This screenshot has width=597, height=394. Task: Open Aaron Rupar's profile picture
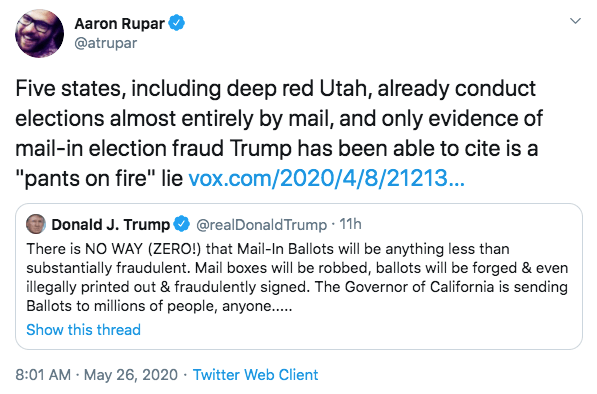coord(39,33)
